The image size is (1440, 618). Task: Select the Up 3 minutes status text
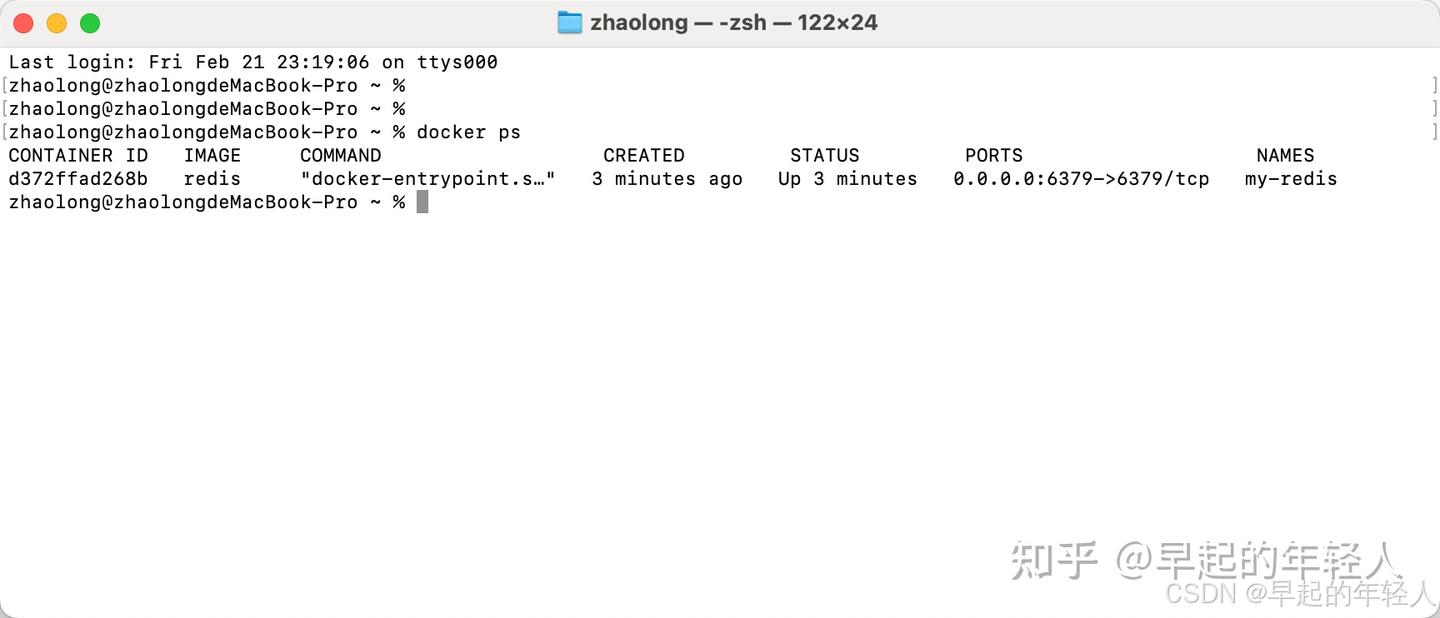click(846, 178)
